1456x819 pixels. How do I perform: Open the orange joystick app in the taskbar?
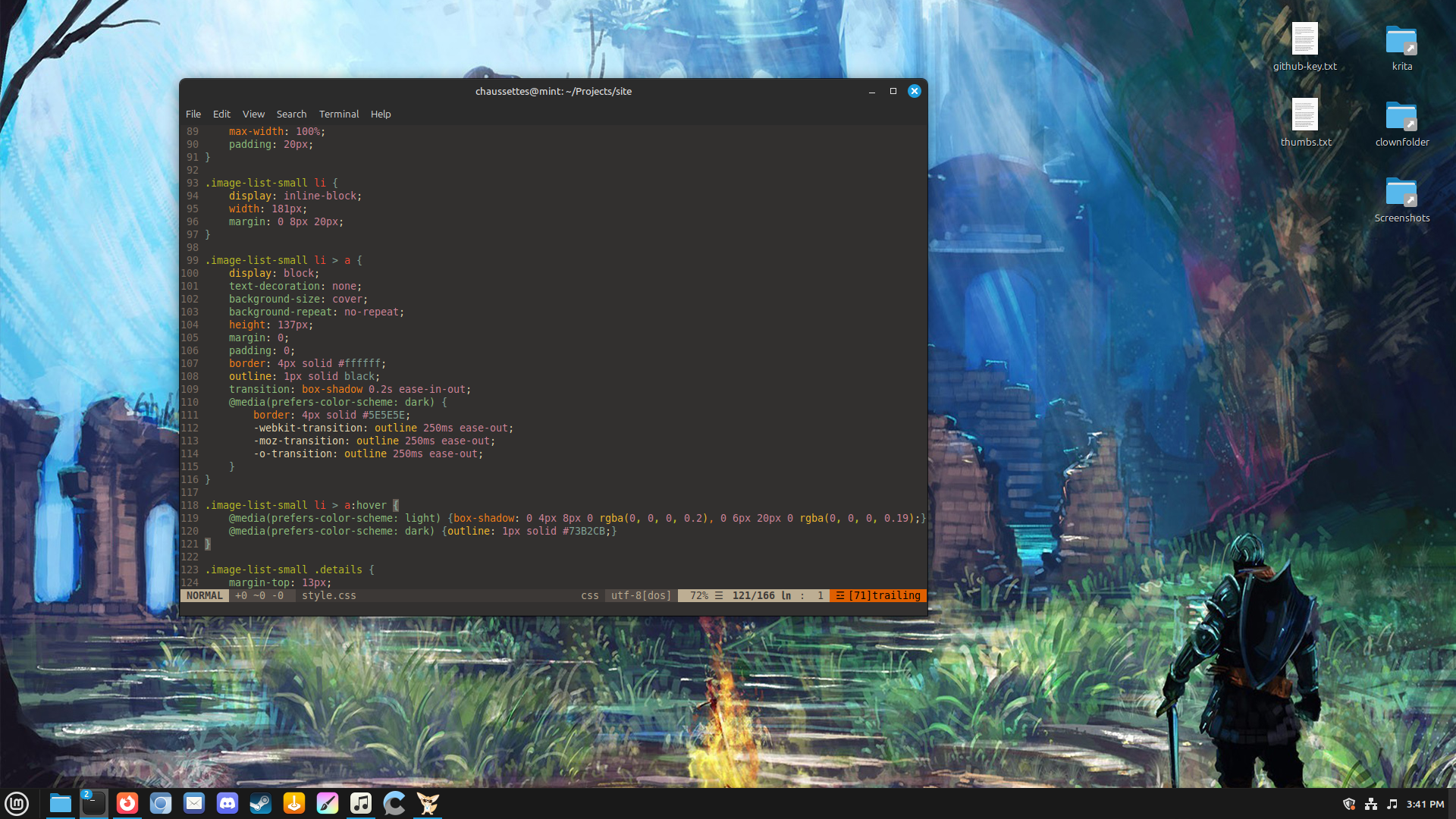point(294,803)
